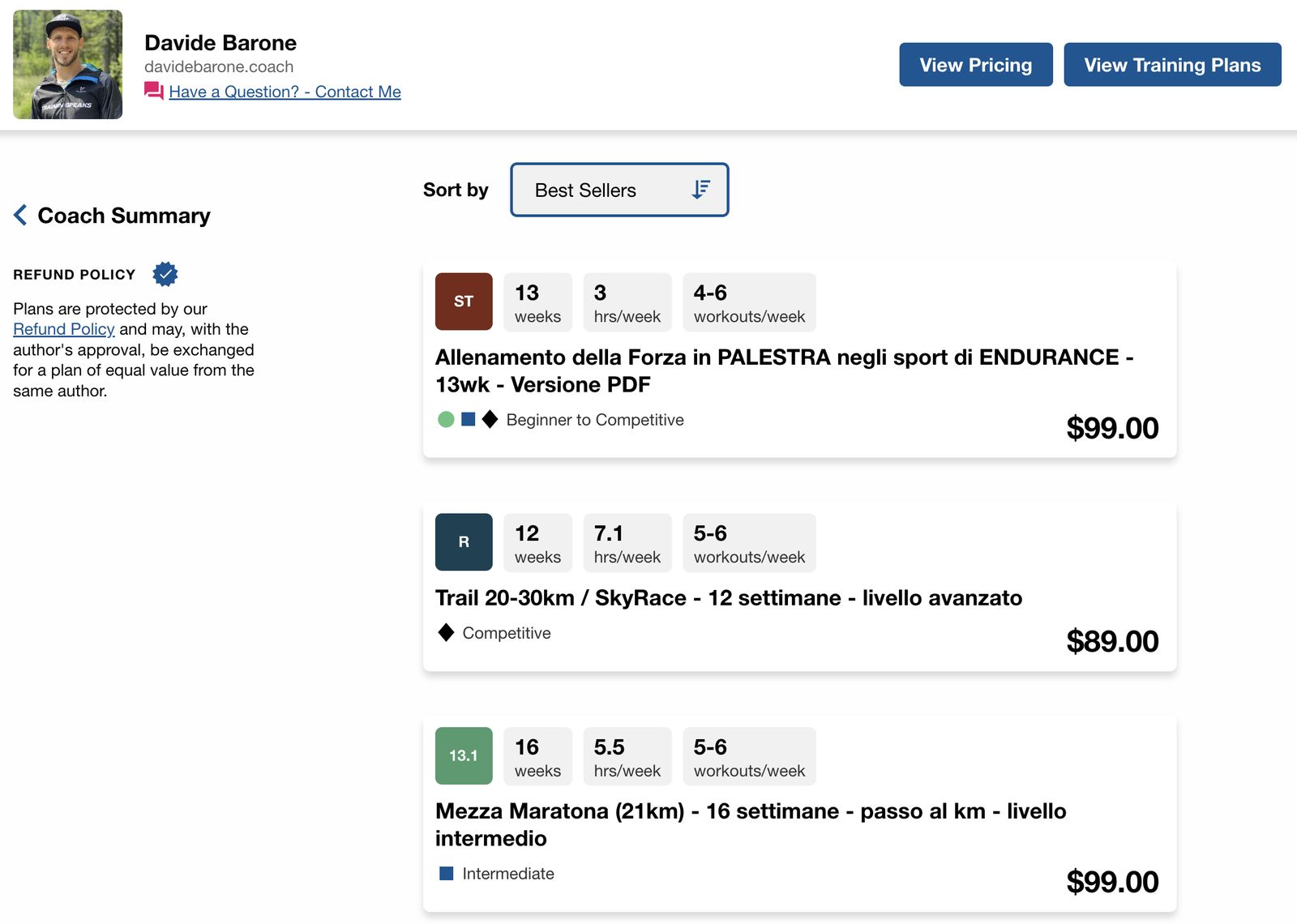Image resolution: width=1297 pixels, height=924 pixels.
Task: Click Davide Barone's profile photo
Action: (x=68, y=65)
